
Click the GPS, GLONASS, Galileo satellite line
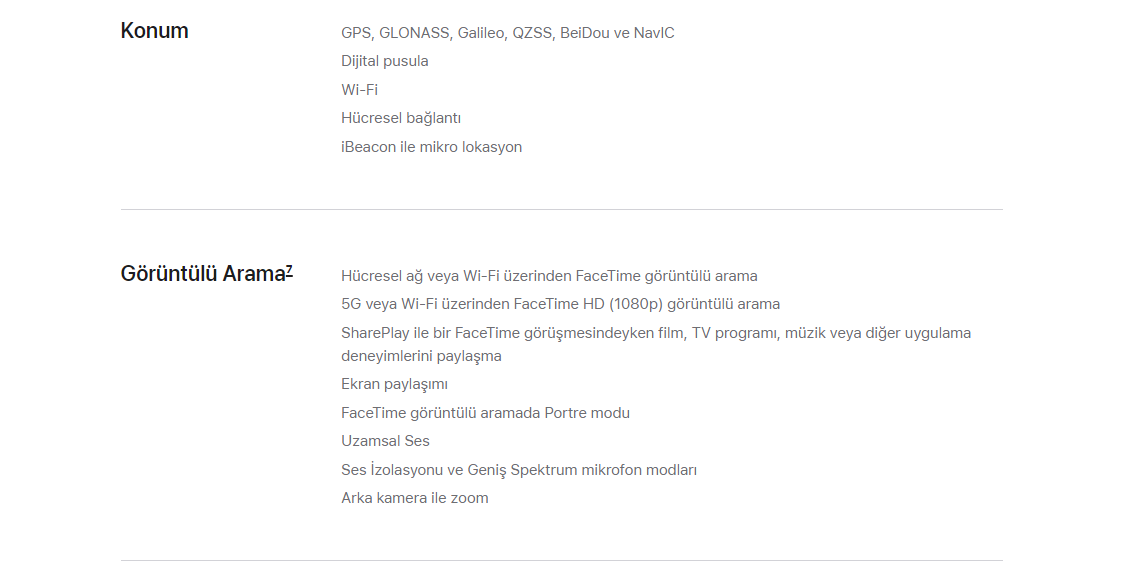click(x=508, y=33)
